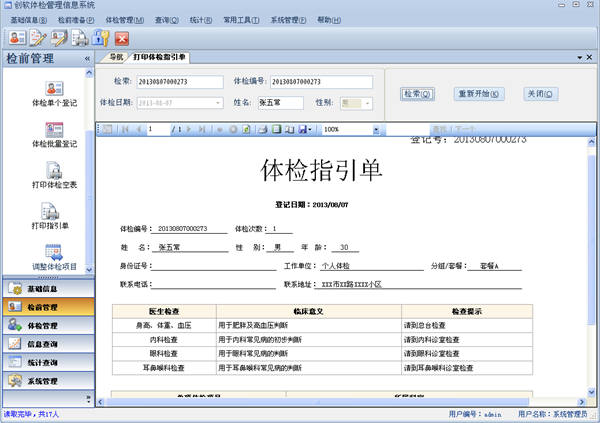Open 调整体检项目 in the sidebar
Viewport: 600px width, 423px height.
coord(54,257)
